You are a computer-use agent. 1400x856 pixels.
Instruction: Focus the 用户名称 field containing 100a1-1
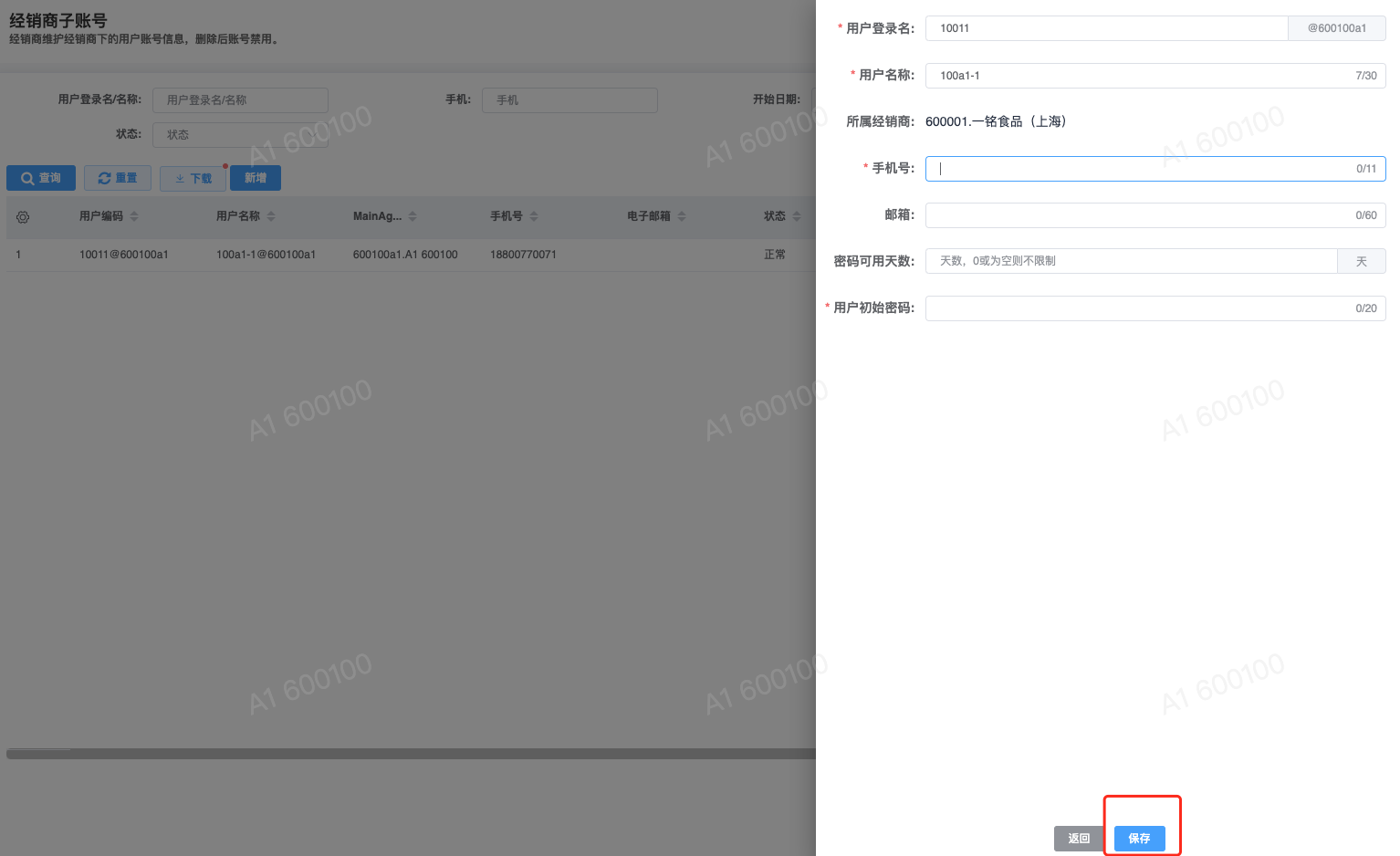point(1155,76)
